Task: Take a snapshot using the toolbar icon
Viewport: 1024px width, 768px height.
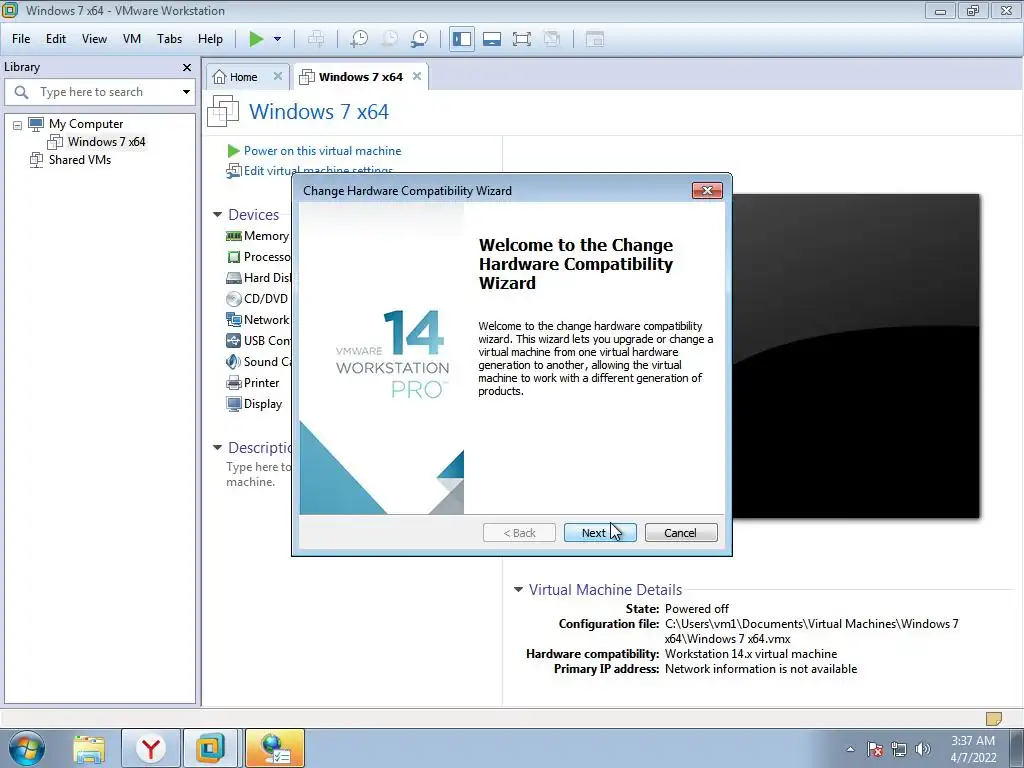Action: (x=359, y=39)
